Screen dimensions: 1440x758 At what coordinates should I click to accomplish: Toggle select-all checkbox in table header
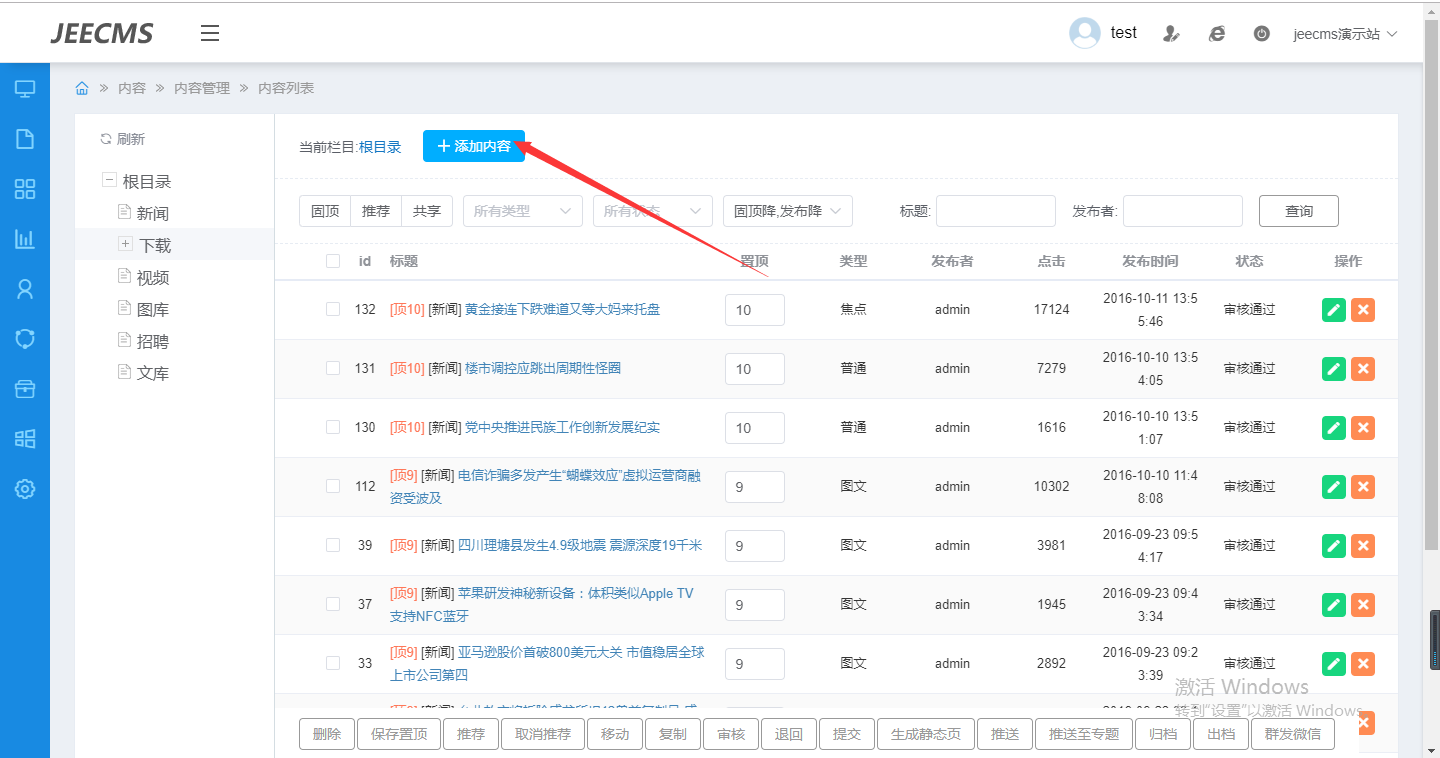click(x=333, y=261)
